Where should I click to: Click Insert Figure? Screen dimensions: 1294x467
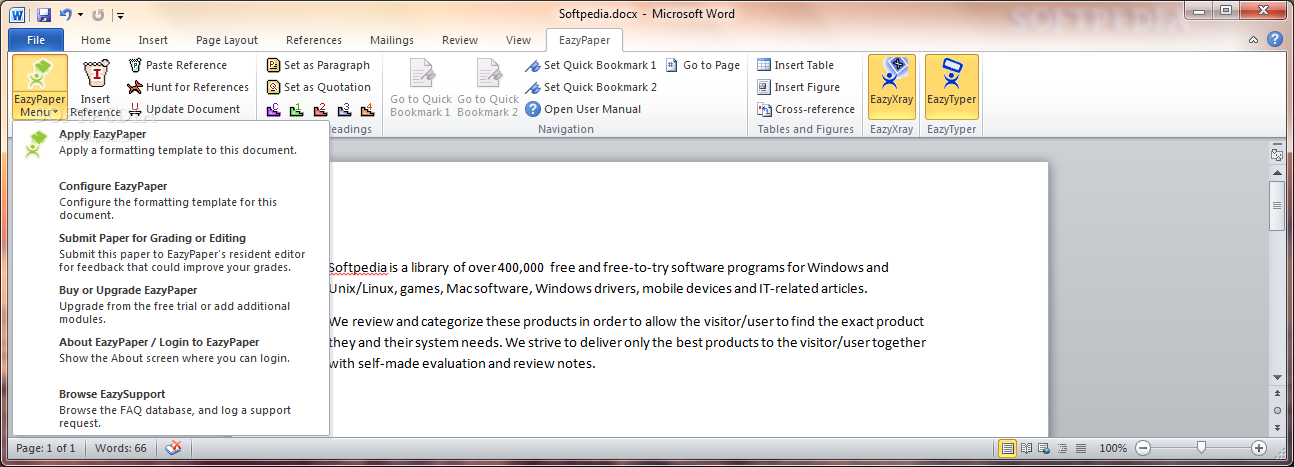click(797, 87)
